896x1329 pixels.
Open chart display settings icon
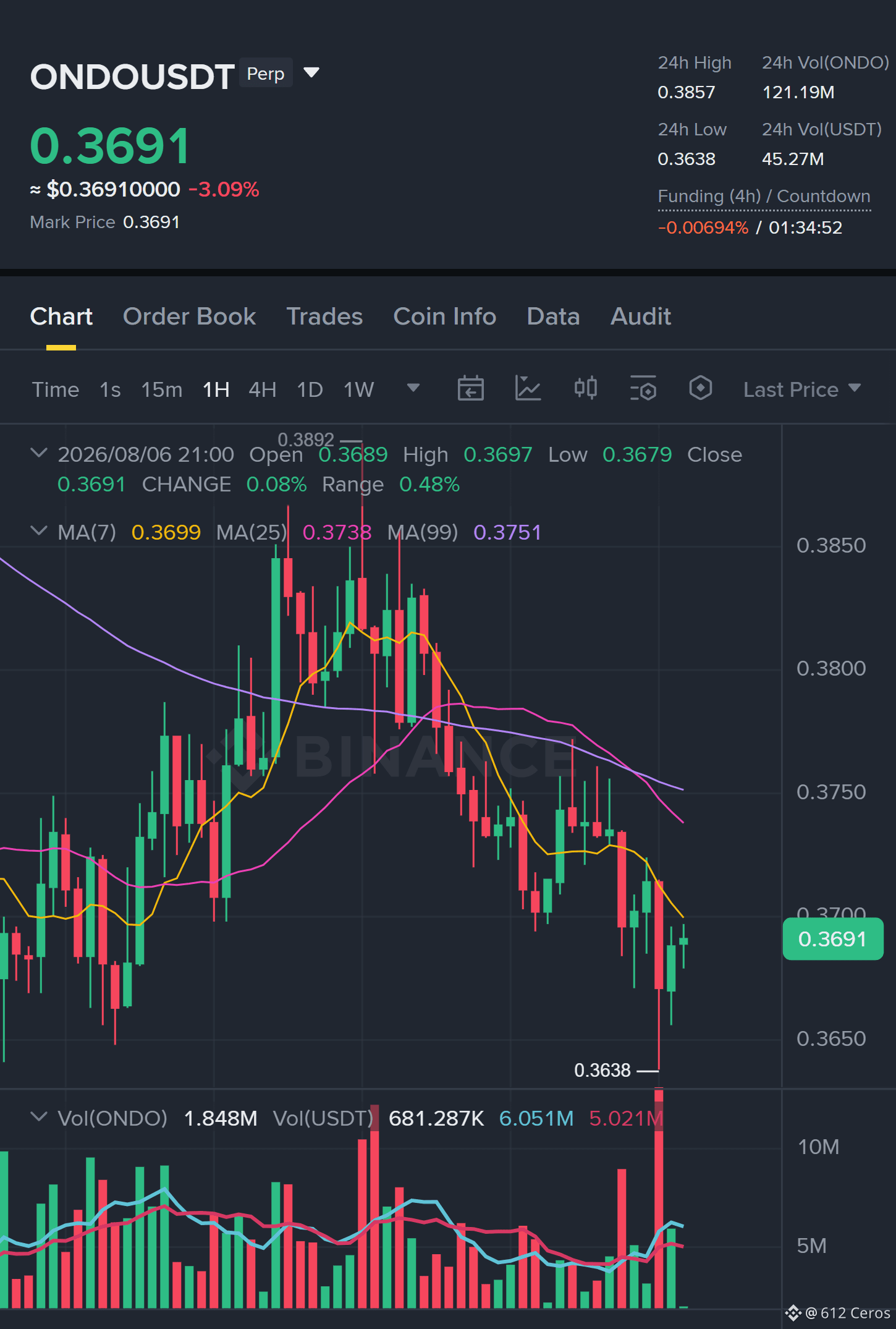coord(643,389)
